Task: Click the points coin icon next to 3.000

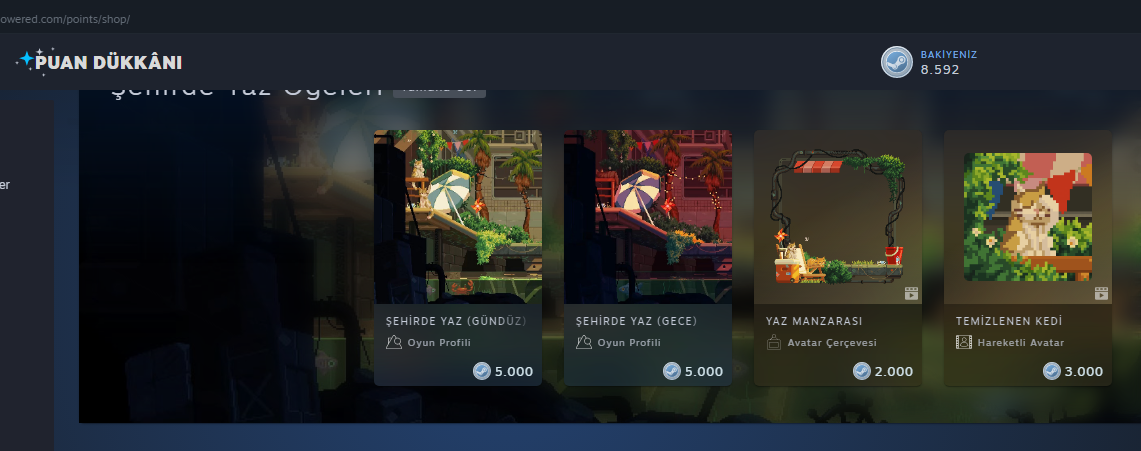Action: 1051,371
